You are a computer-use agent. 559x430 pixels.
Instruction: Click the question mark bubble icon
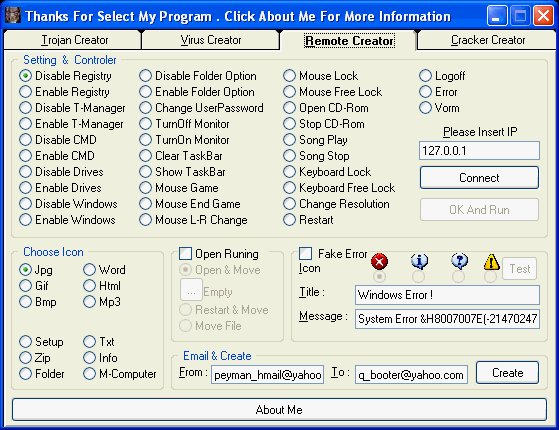point(459,261)
